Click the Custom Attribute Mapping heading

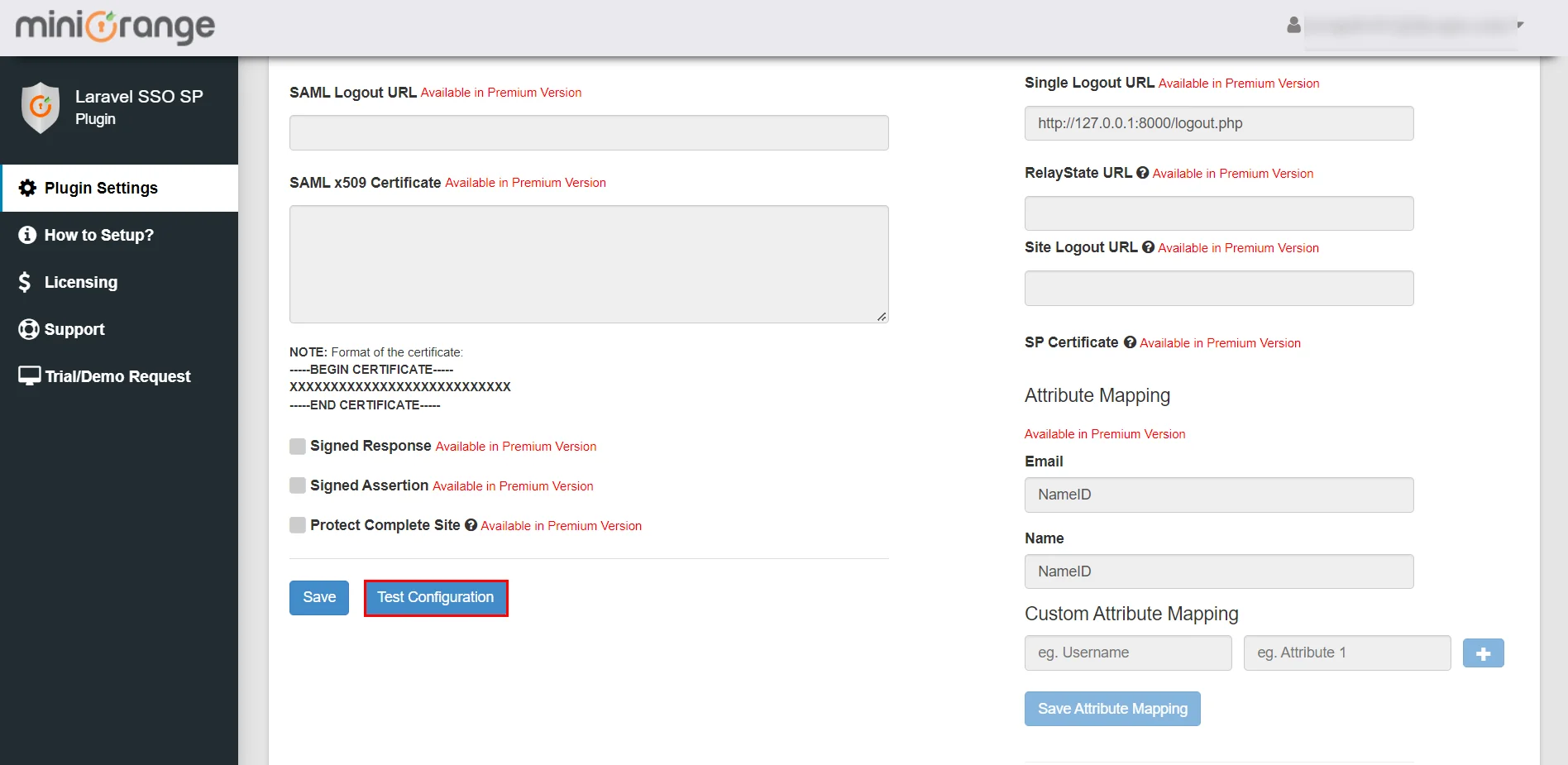point(1131,614)
